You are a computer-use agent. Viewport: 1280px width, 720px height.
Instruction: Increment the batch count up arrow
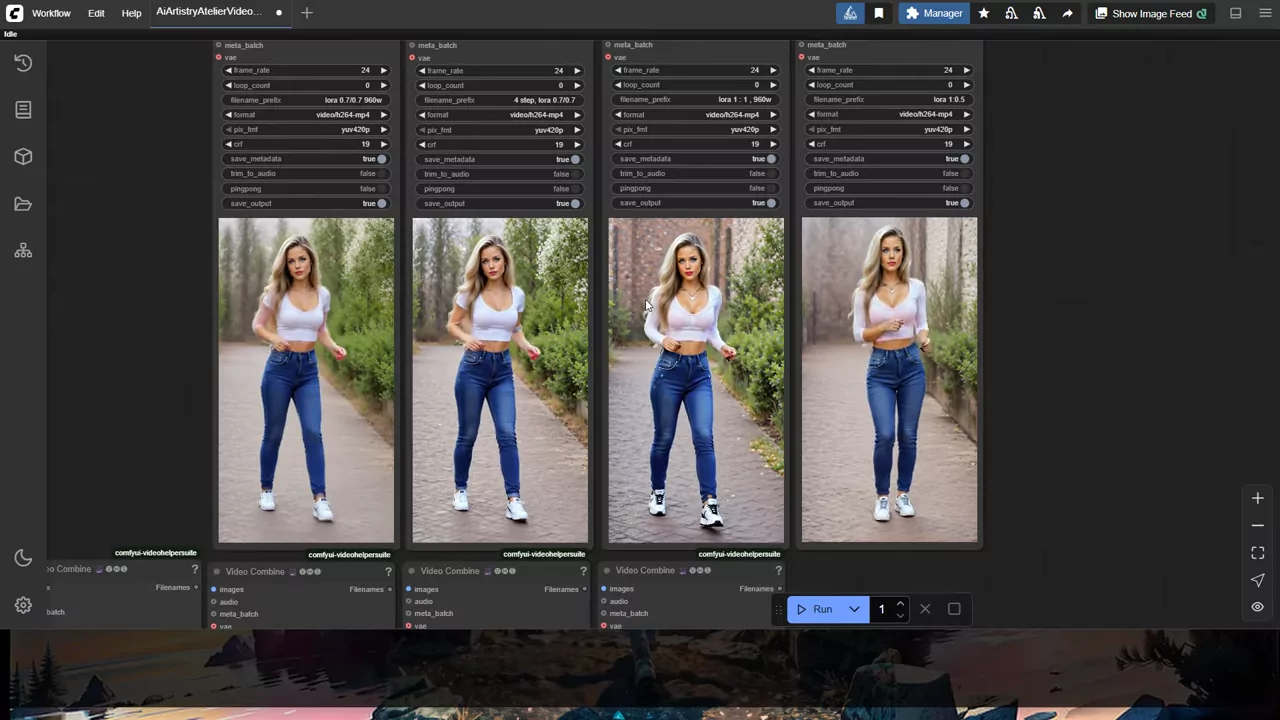[900, 603]
